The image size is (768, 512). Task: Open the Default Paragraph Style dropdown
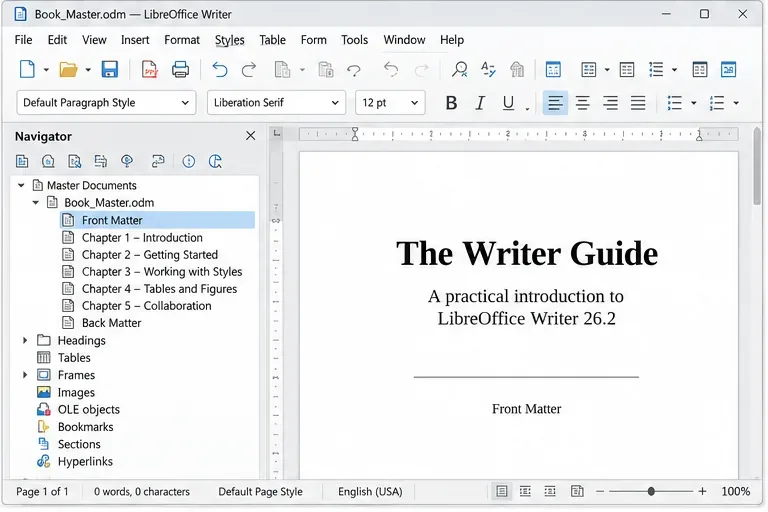tap(185, 103)
